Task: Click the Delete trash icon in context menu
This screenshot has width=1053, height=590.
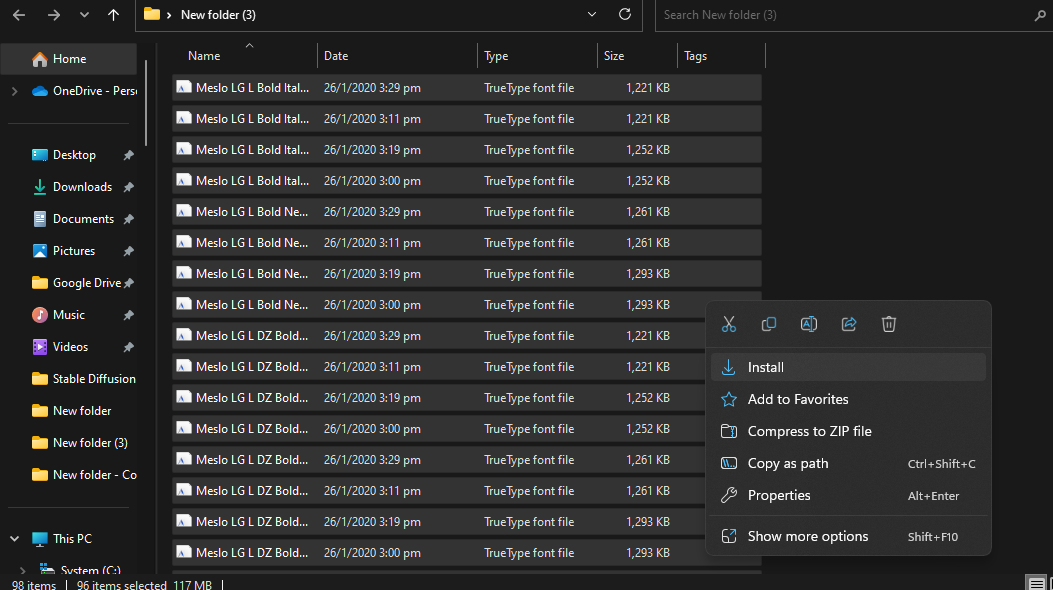Action: click(x=889, y=324)
